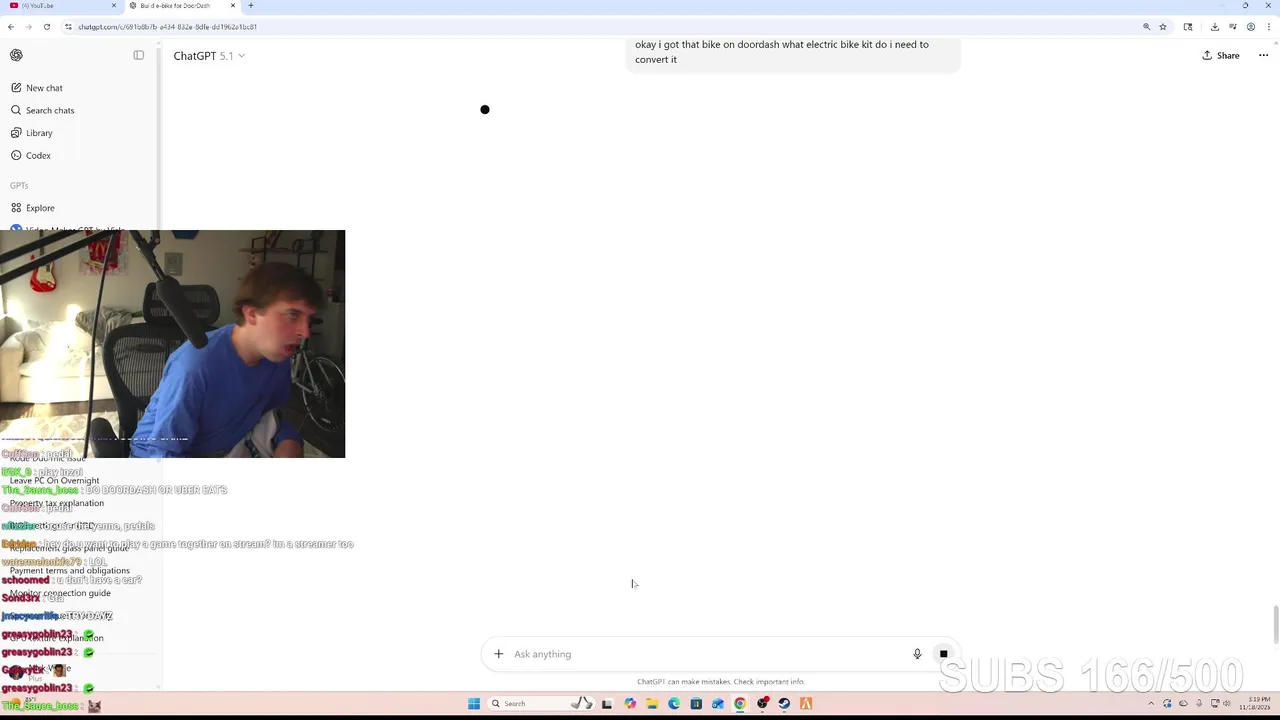Click the site information icon in address bar
The width and height of the screenshot is (1280, 720).
(68, 27)
